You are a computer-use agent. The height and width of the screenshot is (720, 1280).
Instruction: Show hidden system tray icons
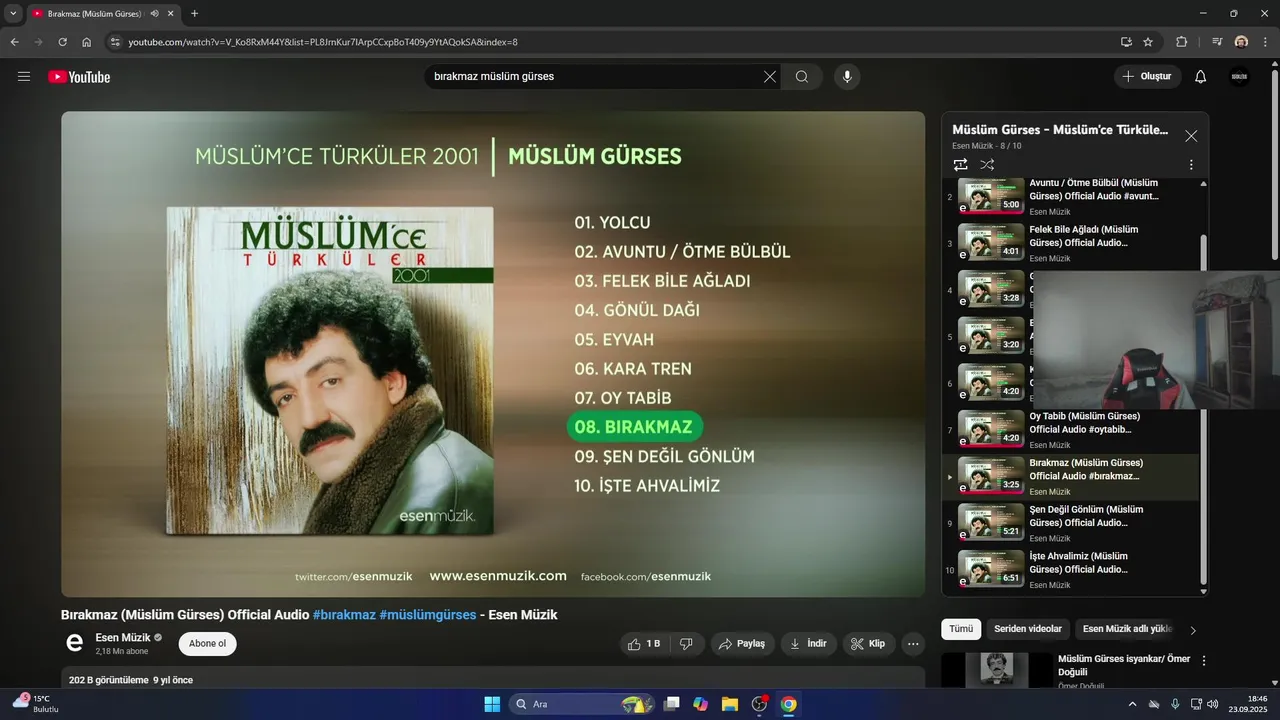pyautogui.click(x=1133, y=704)
